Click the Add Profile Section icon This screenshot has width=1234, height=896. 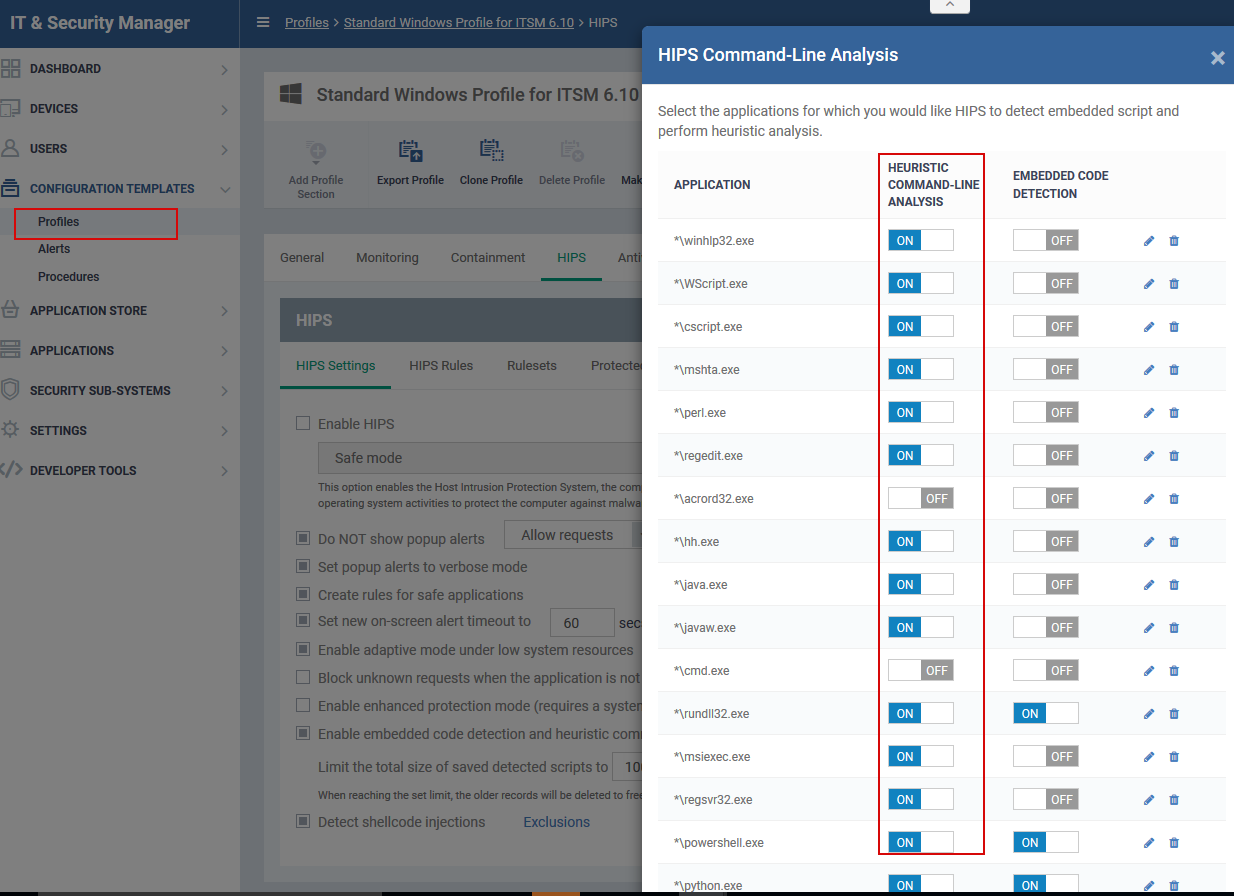316,151
